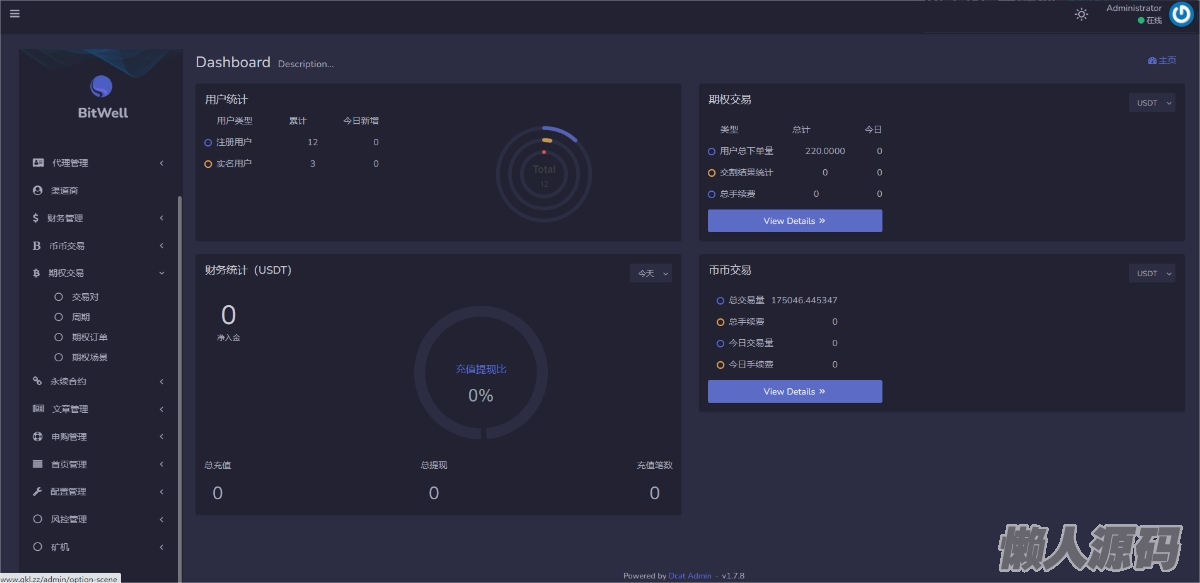Open the 今天 period dropdown
Image resolution: width=1200 pixels, height=583 pixels.
click(x=651, y=273)
